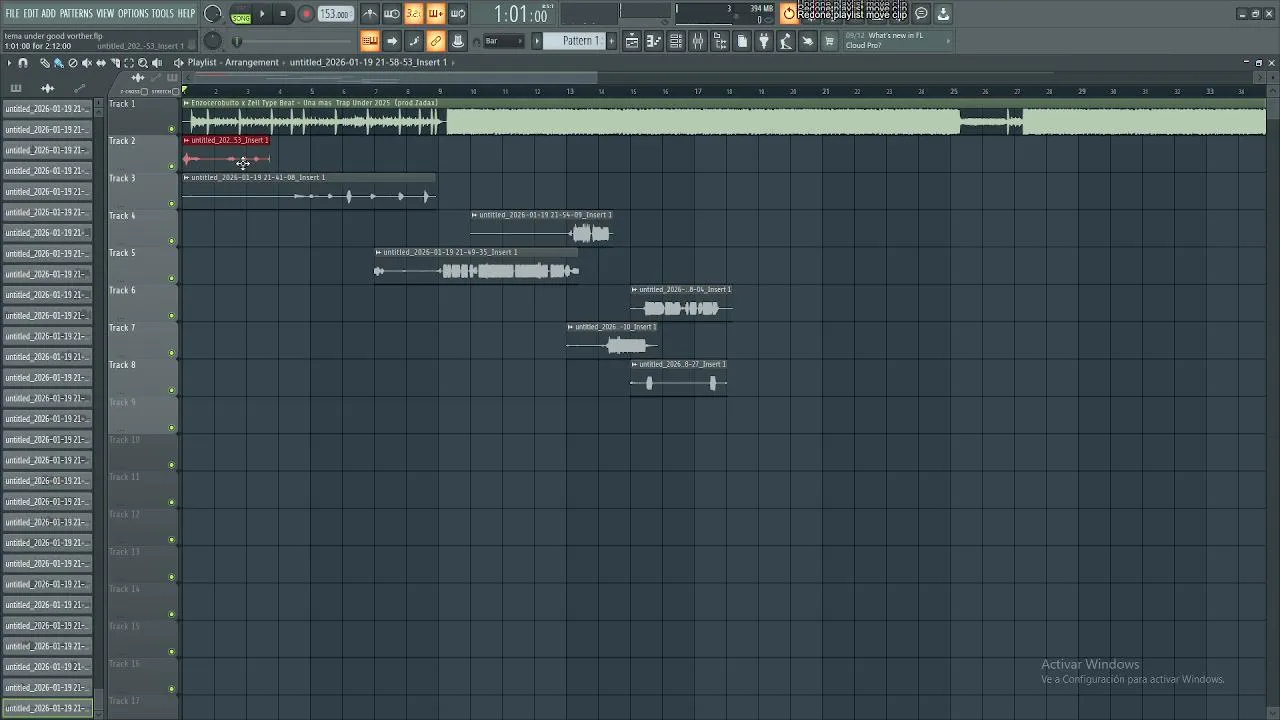Open undo history icon

point(790,13)
